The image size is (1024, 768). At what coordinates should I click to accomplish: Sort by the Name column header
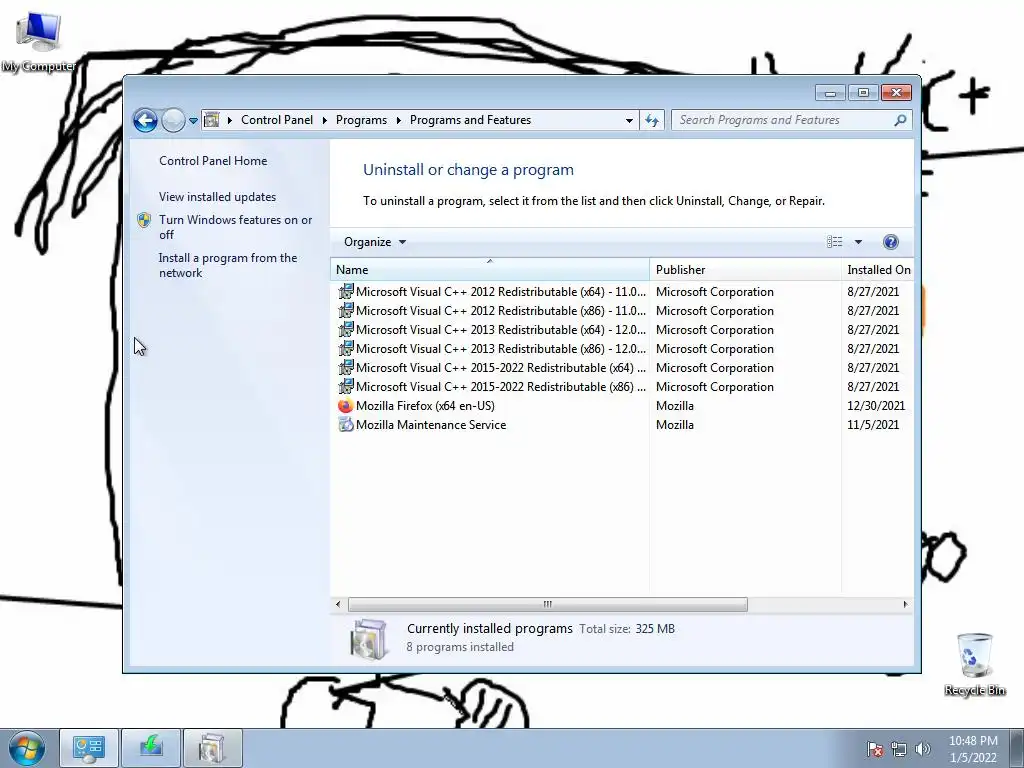pyautogui.click(x=490, y=270)
